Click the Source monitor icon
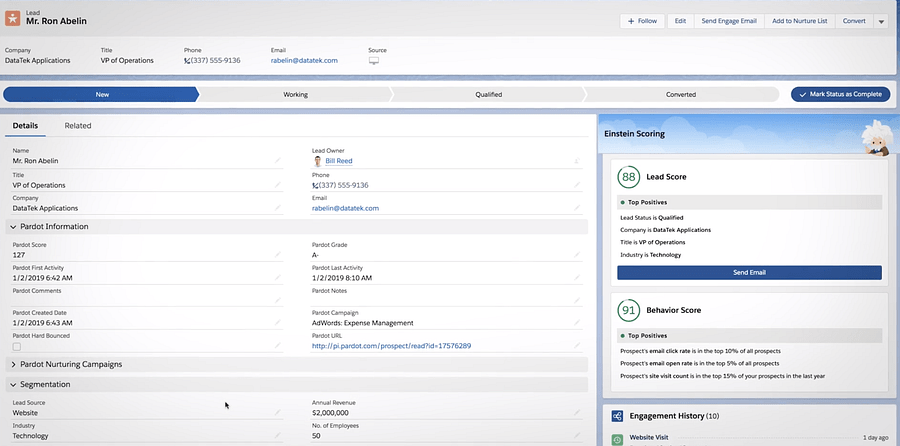The width and height of the screenshot is (900, 446). (374, 61)
